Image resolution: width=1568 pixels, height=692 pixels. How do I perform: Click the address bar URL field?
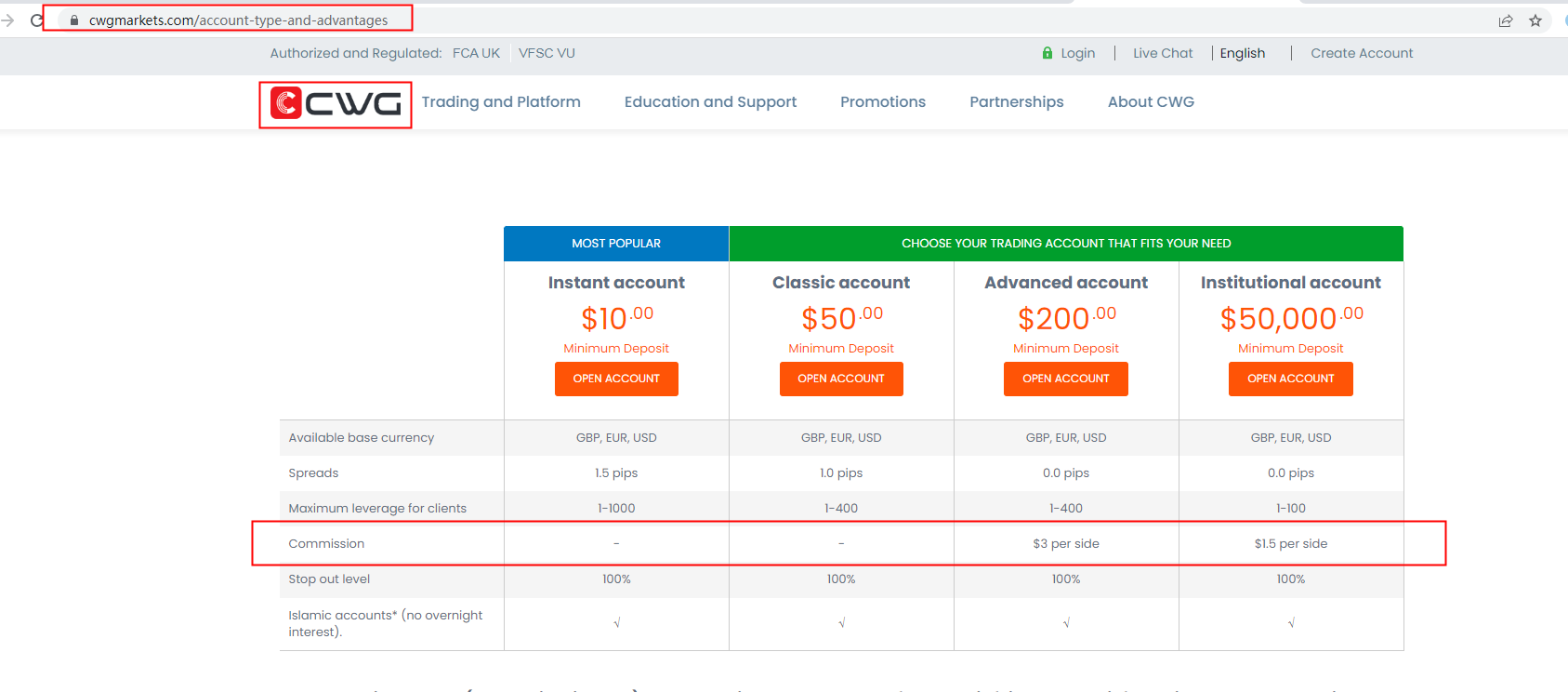239,20
